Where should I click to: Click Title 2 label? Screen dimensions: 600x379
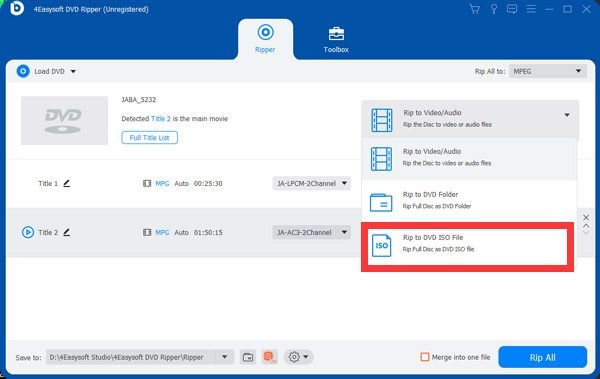(x=48, y=232)
